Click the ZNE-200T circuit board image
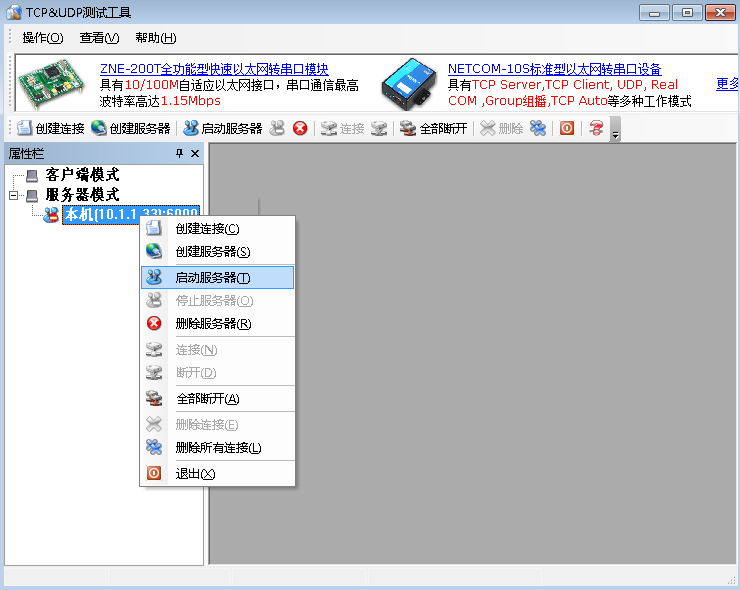 point(51,83)
